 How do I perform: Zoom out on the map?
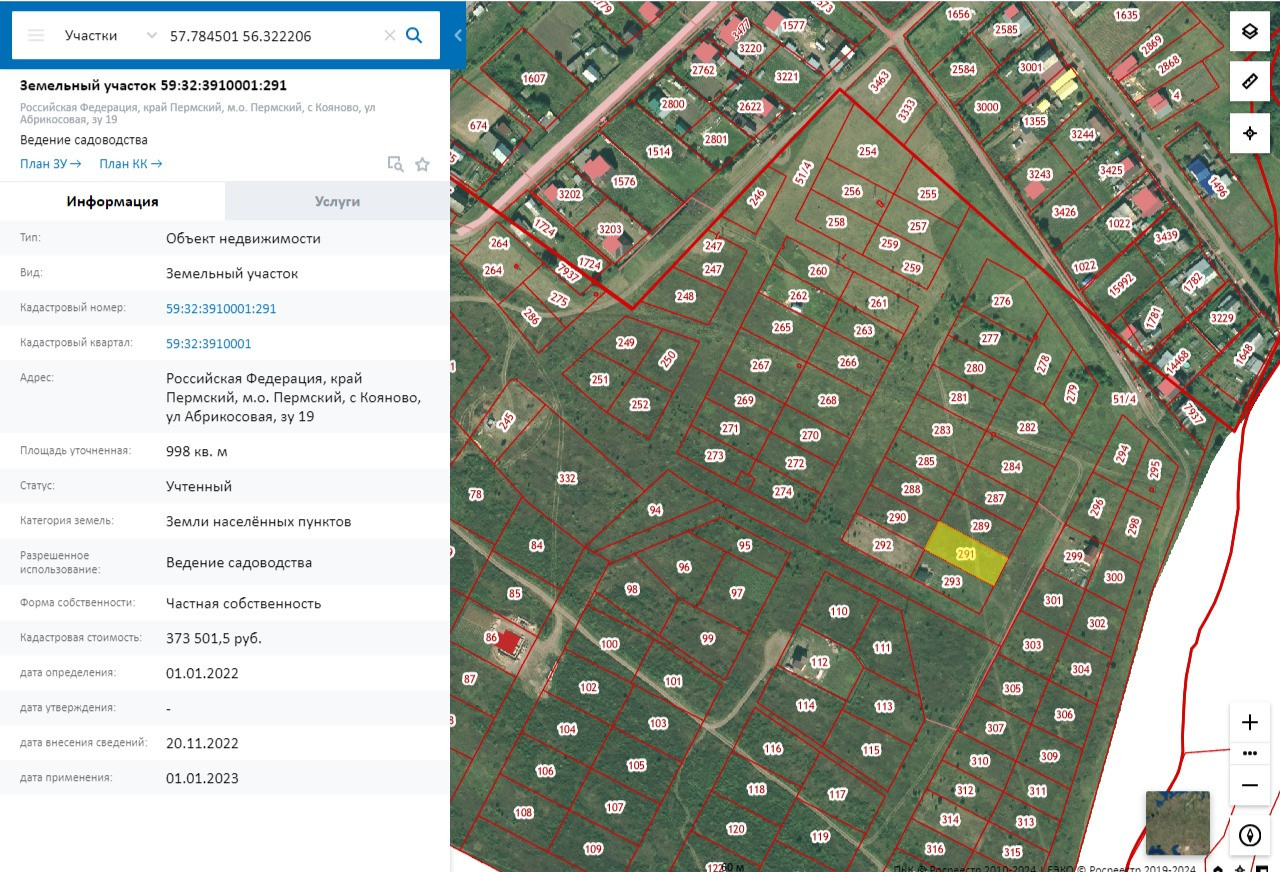pyautogui.click(x=1250, y=785)
